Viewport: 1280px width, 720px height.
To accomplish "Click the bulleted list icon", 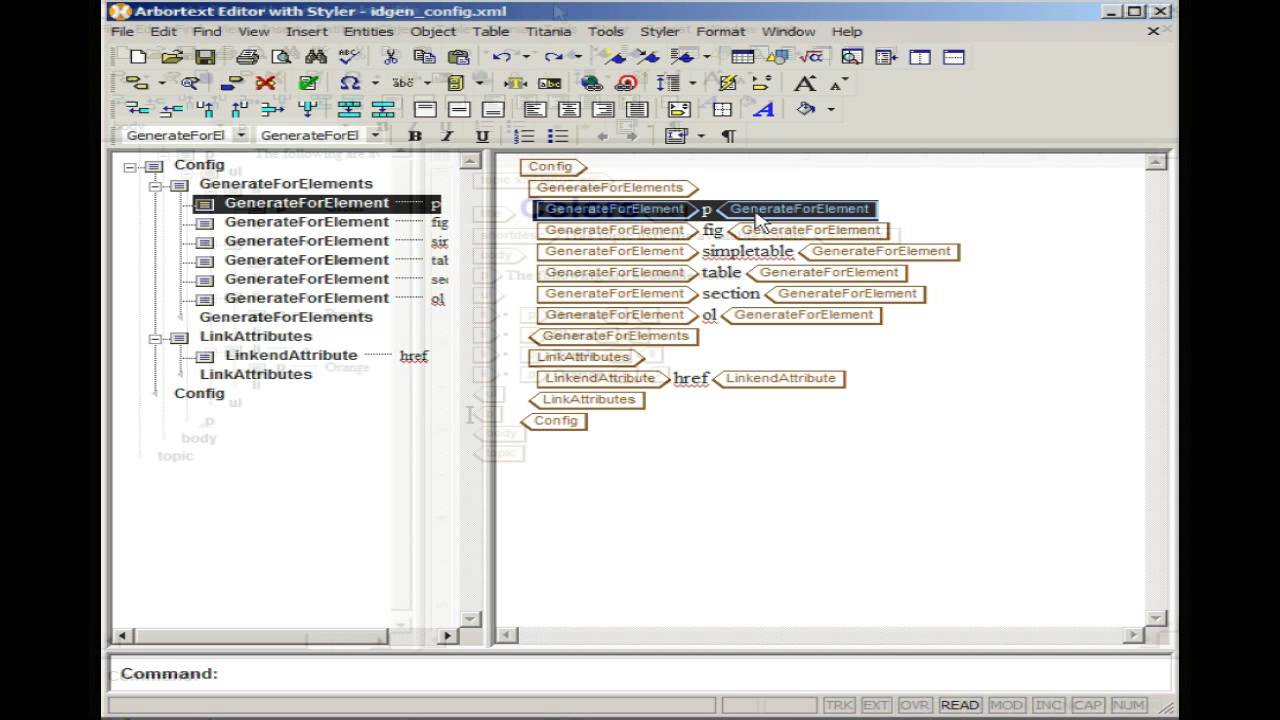I will pyautogui.click(x=558, y=135).
